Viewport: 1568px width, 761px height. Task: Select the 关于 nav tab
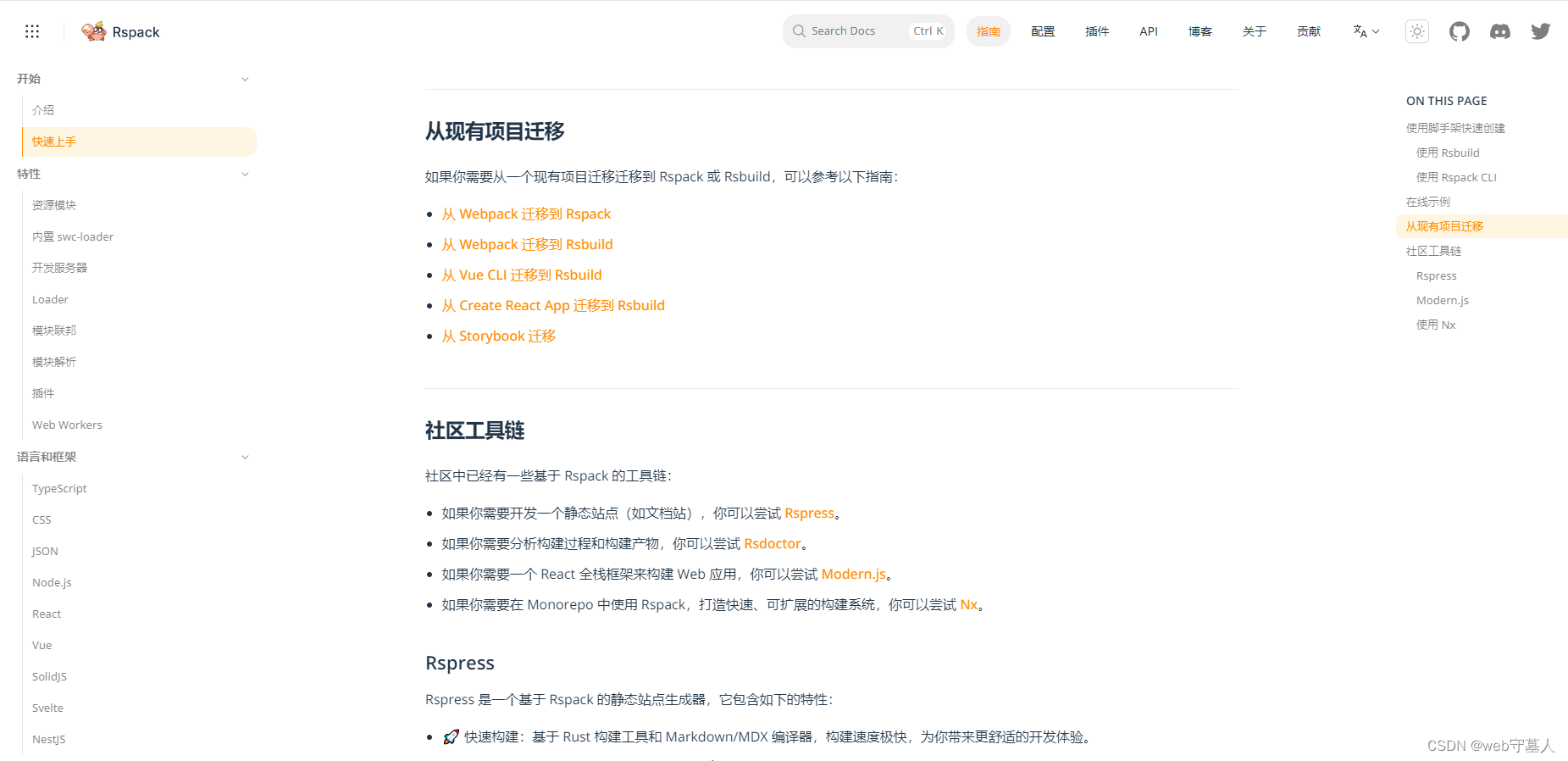tap(1255, 31)
